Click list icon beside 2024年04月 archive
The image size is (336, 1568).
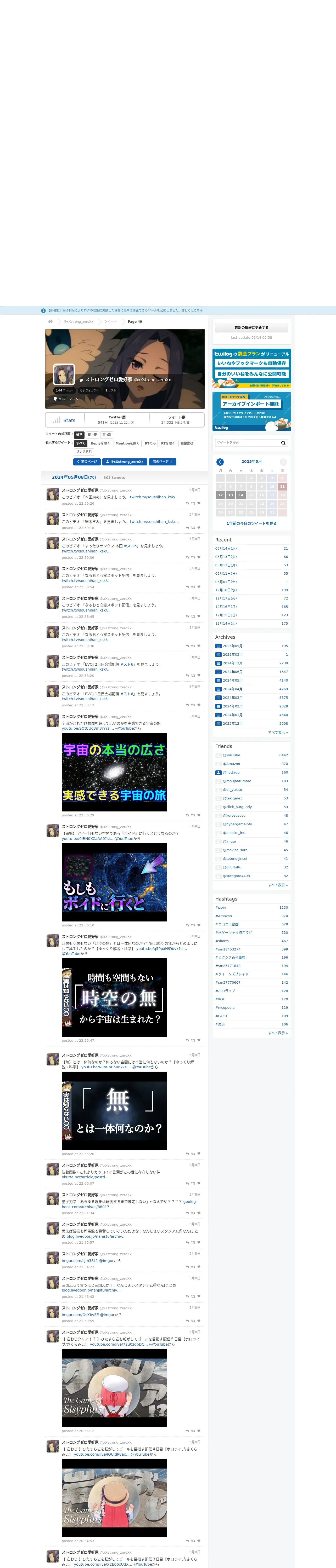[218, 689]
